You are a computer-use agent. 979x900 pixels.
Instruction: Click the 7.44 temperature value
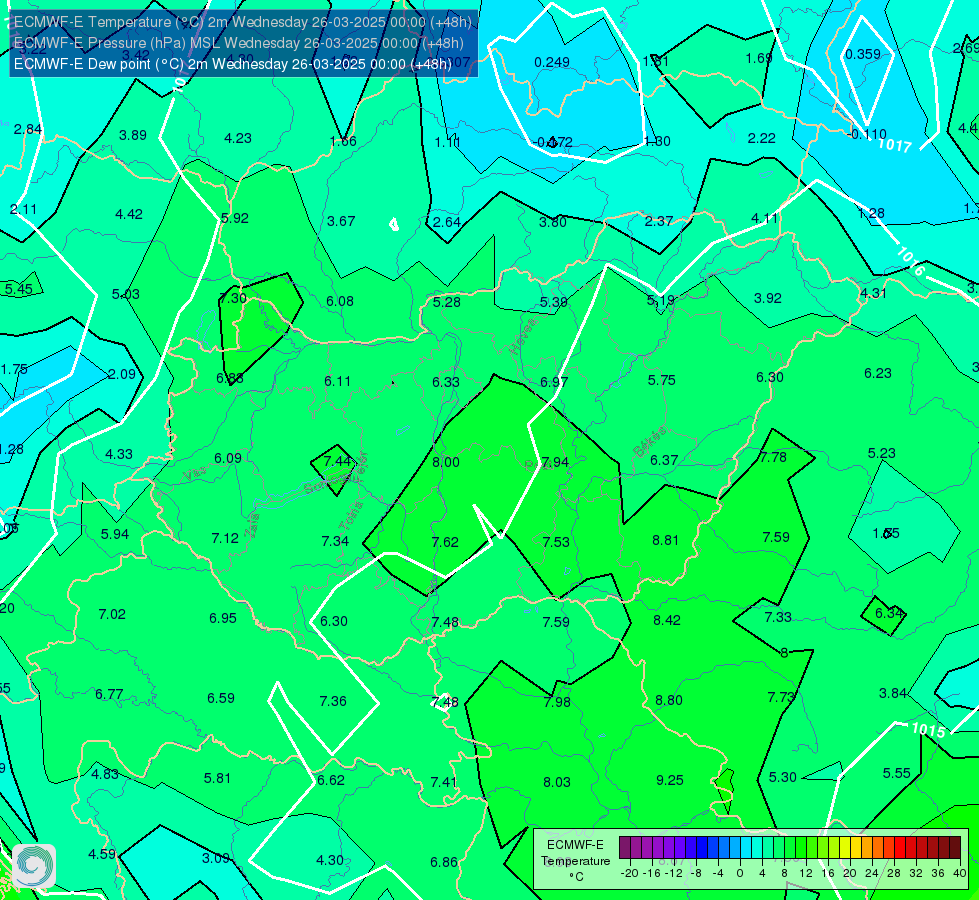(x=337, y=461)
